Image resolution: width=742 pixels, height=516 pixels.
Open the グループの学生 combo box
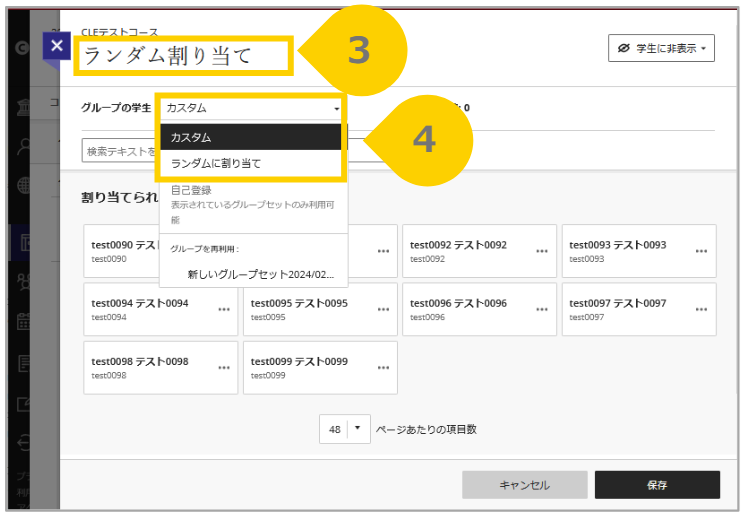(252, 108)
